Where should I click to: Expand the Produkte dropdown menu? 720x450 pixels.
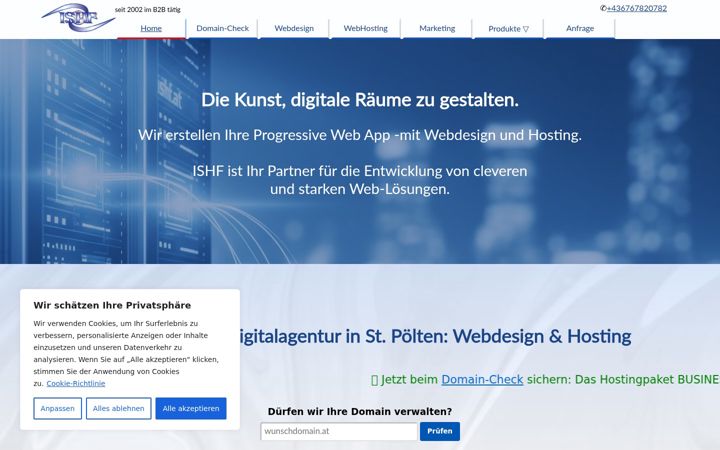508,28
